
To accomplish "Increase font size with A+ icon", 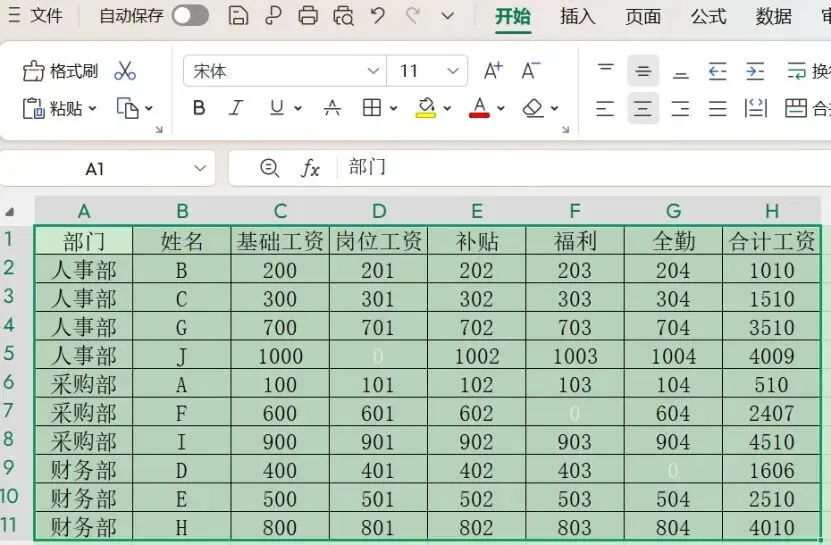I will [493, 71].
